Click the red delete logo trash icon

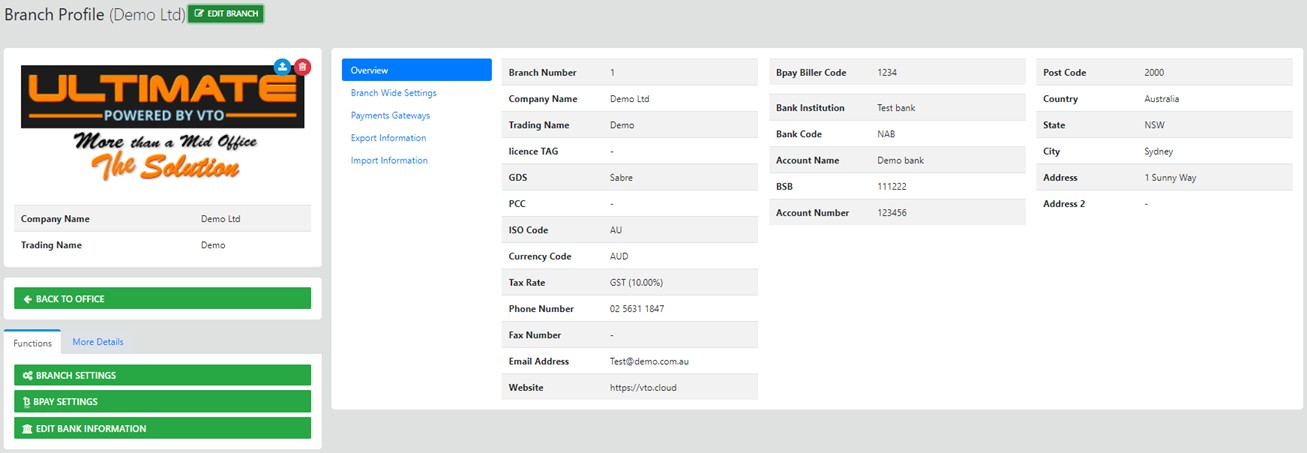pos(302,67)
